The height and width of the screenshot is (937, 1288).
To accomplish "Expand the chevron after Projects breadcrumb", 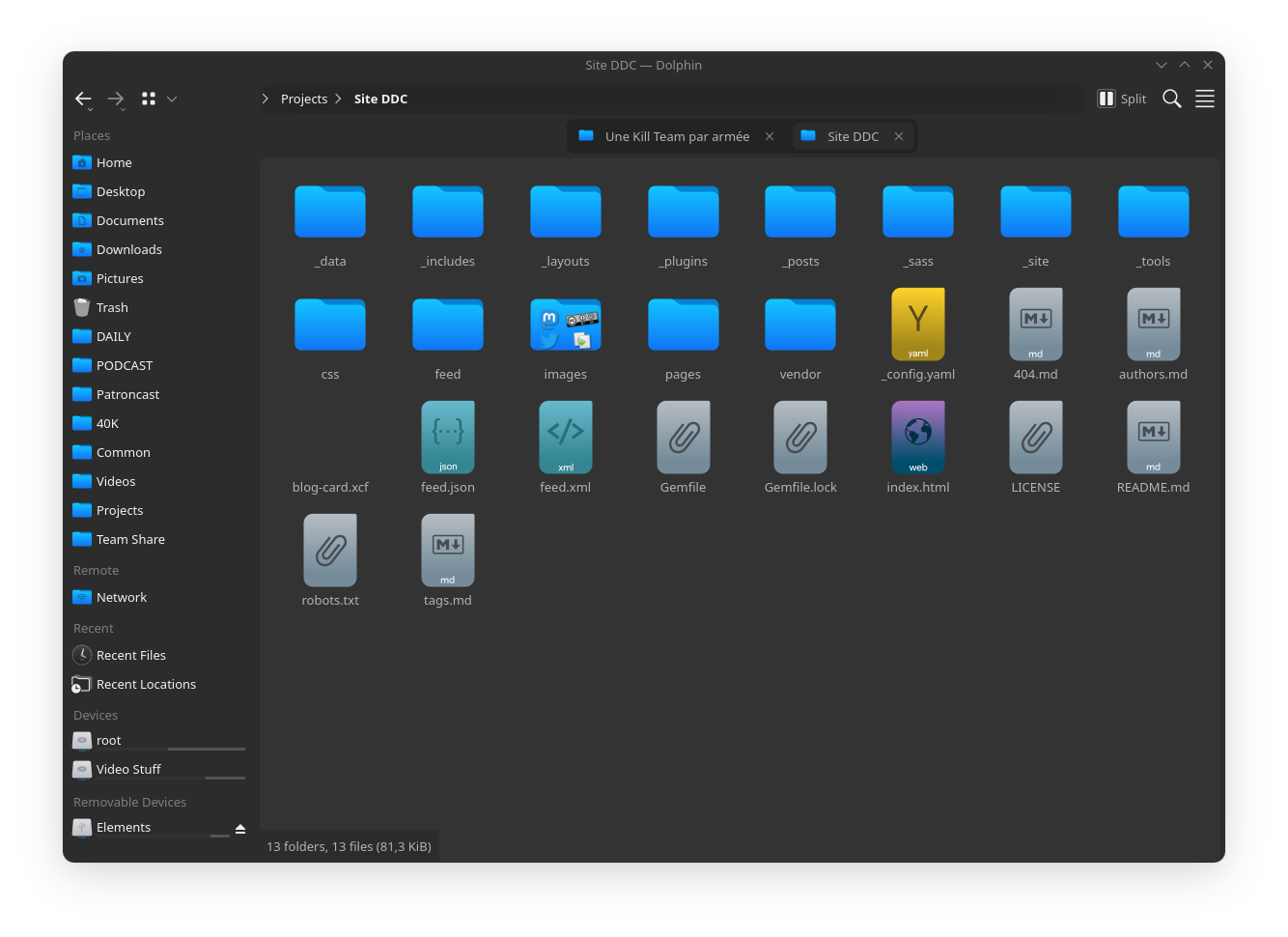I will (338, 99).
